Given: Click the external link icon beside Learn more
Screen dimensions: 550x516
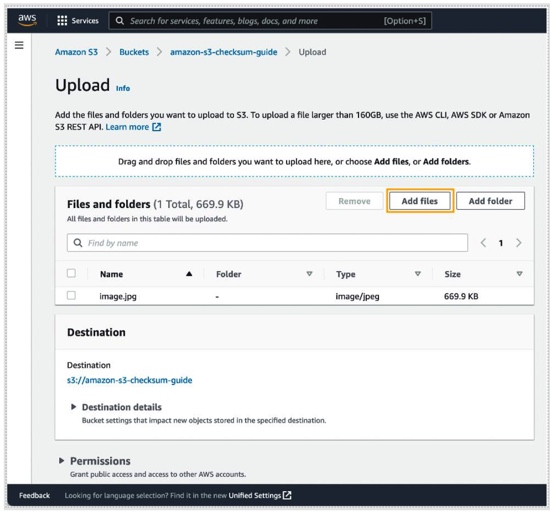Looking at the screenshot, I should (157, 127).
